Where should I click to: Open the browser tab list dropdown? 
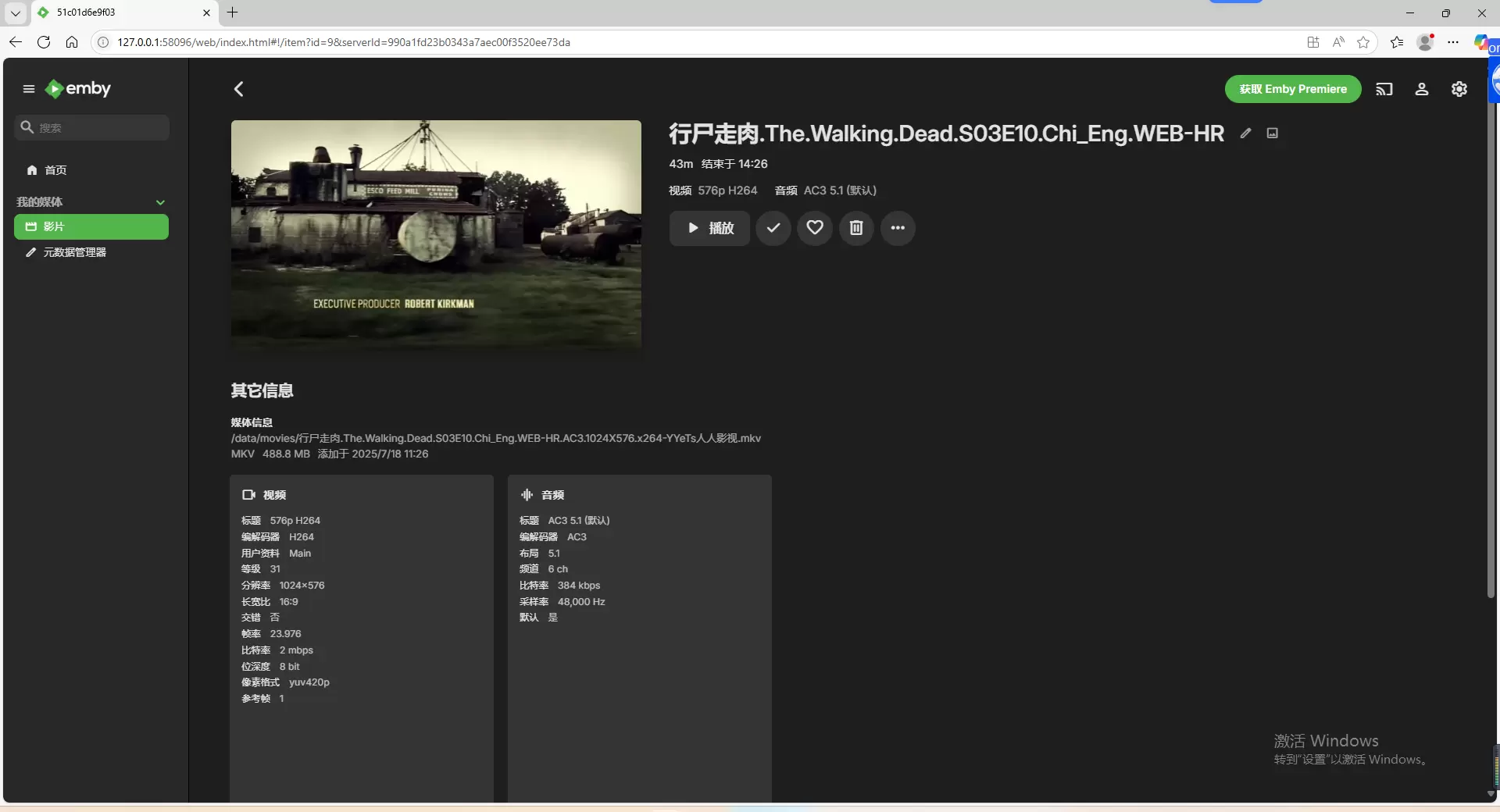pos(15,12)
